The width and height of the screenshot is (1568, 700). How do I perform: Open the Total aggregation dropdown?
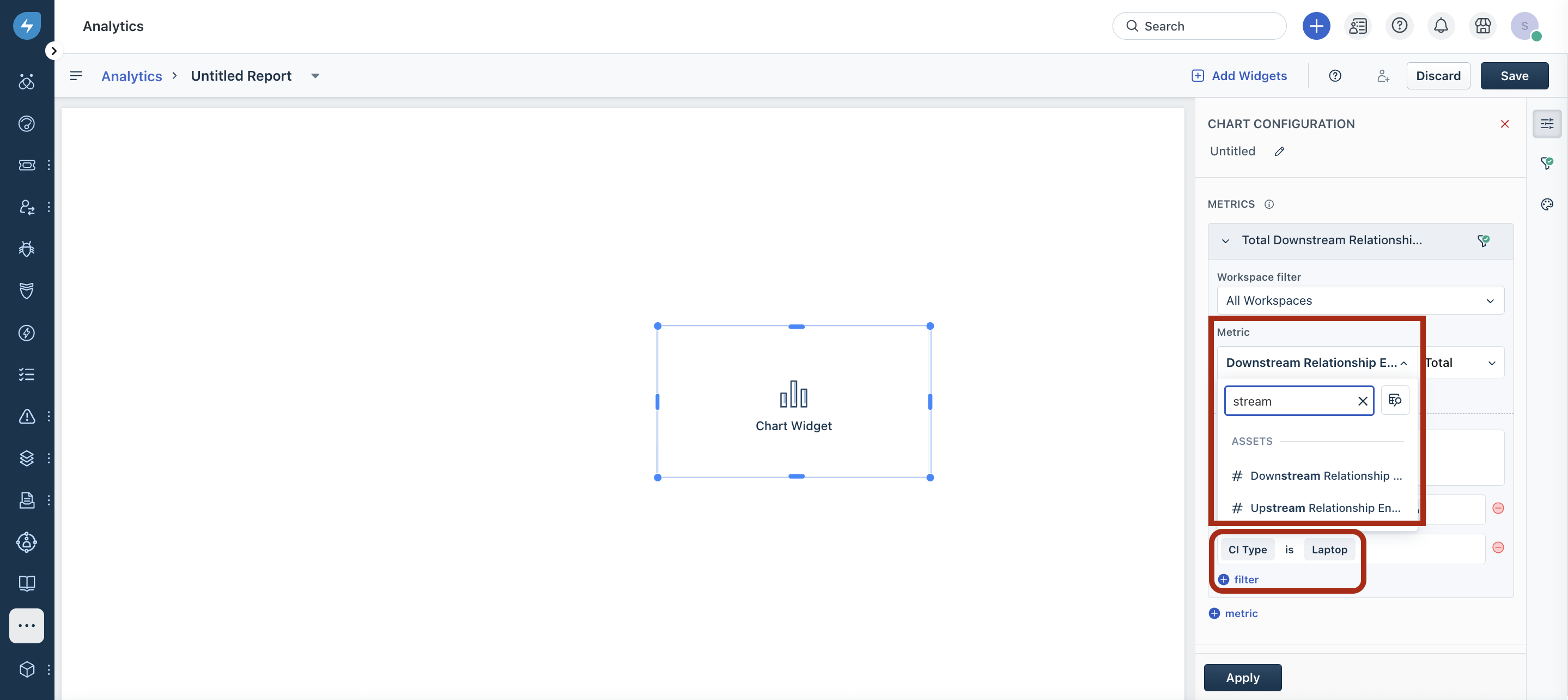click(x=1461, y=363)
